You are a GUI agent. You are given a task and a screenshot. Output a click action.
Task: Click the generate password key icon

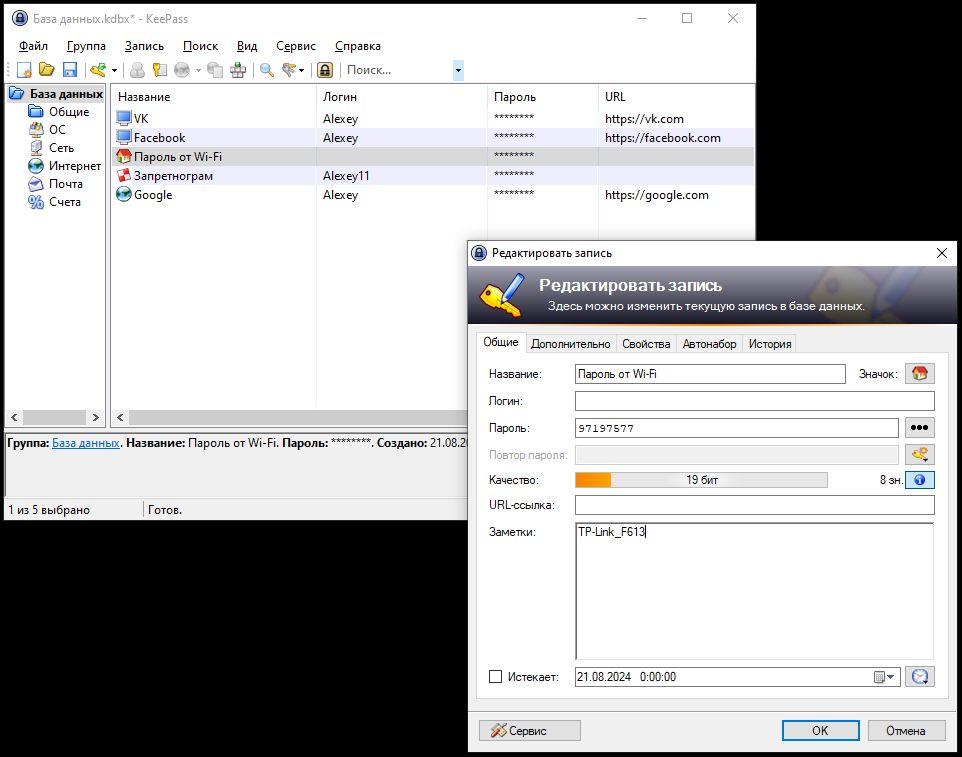click(920, 455)
